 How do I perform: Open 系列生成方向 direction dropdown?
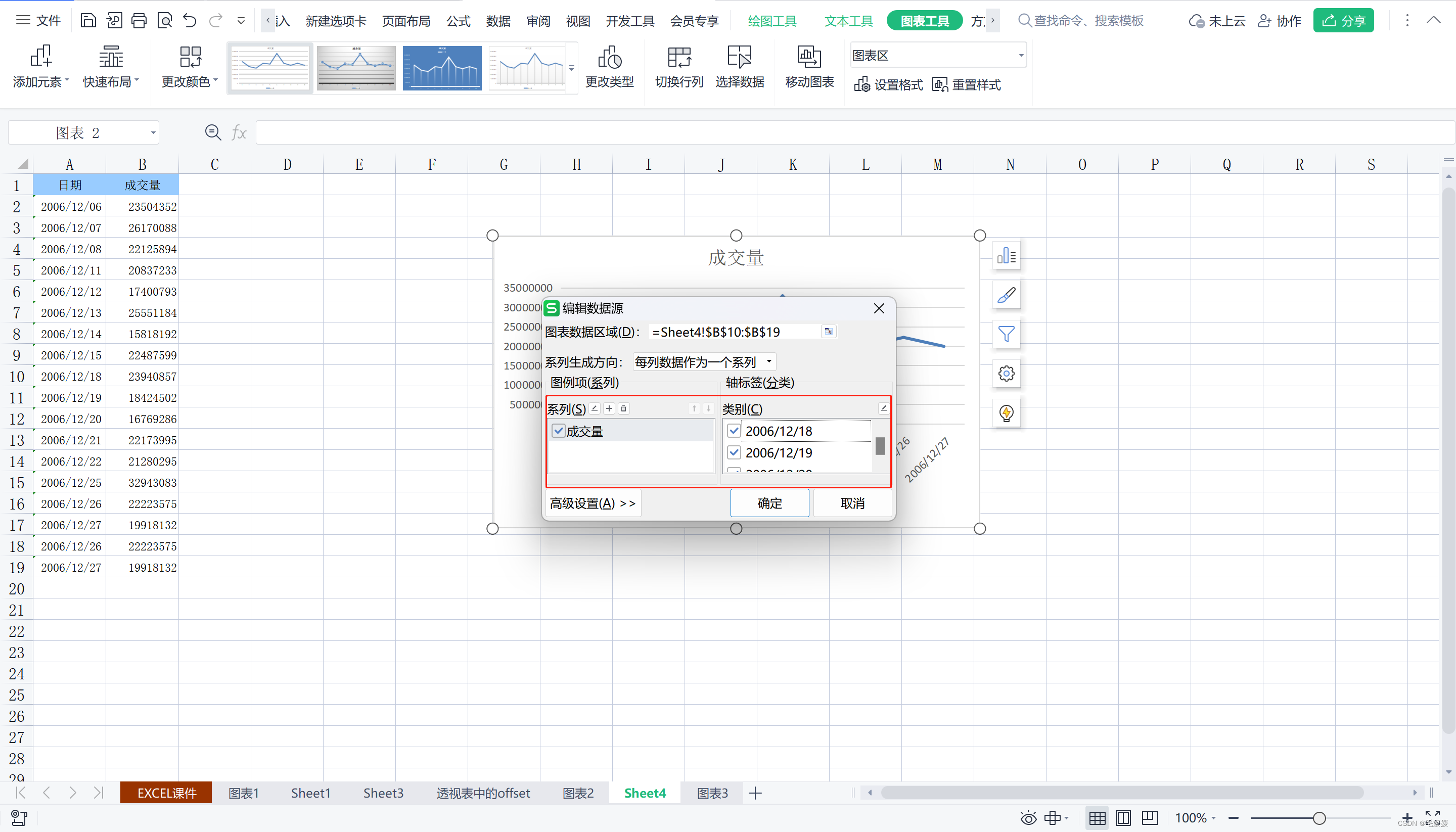[704, 362]
